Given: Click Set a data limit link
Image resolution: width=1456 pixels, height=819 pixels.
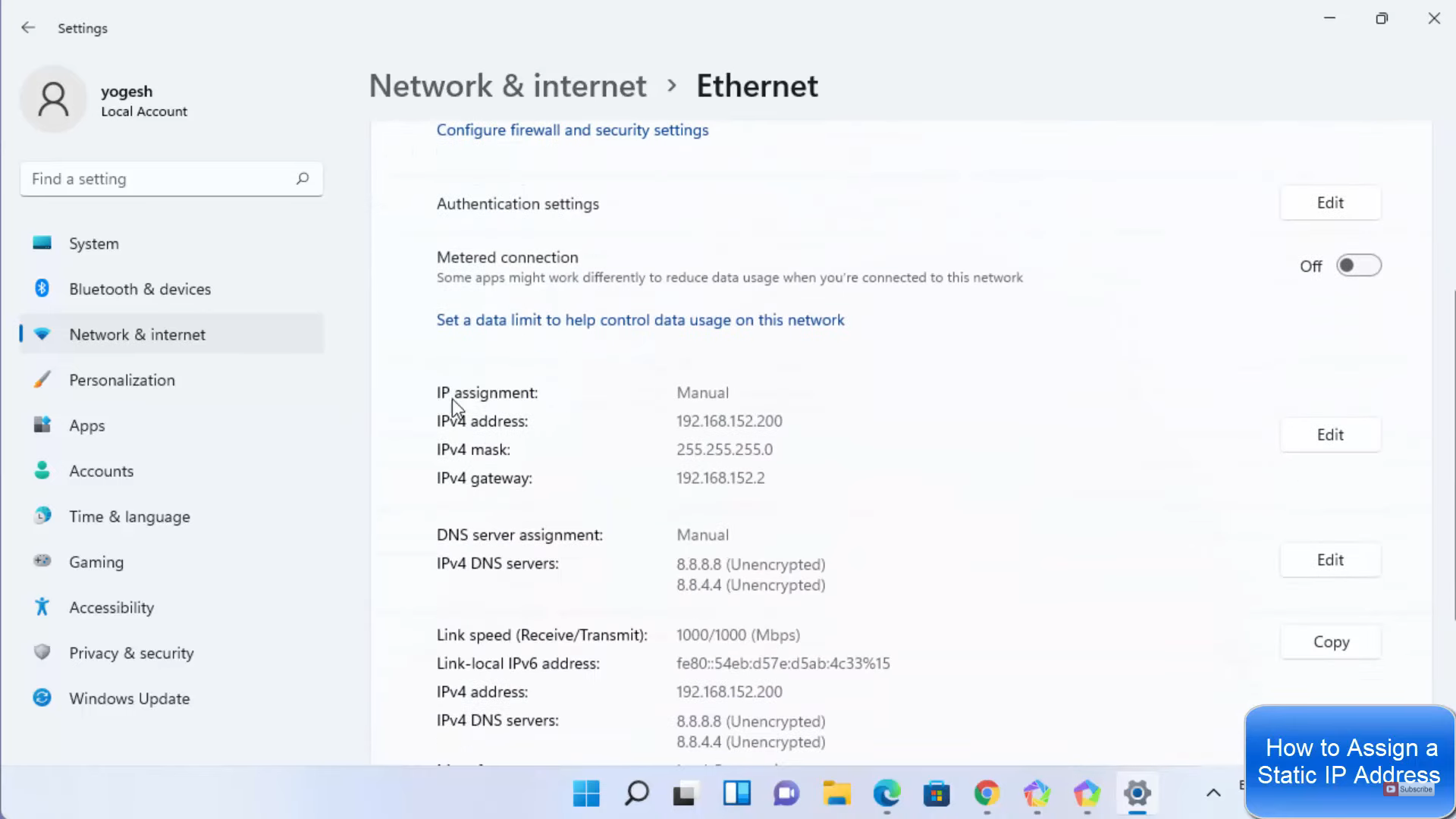Looking at the screenshot, I should [x=640, y=320].
